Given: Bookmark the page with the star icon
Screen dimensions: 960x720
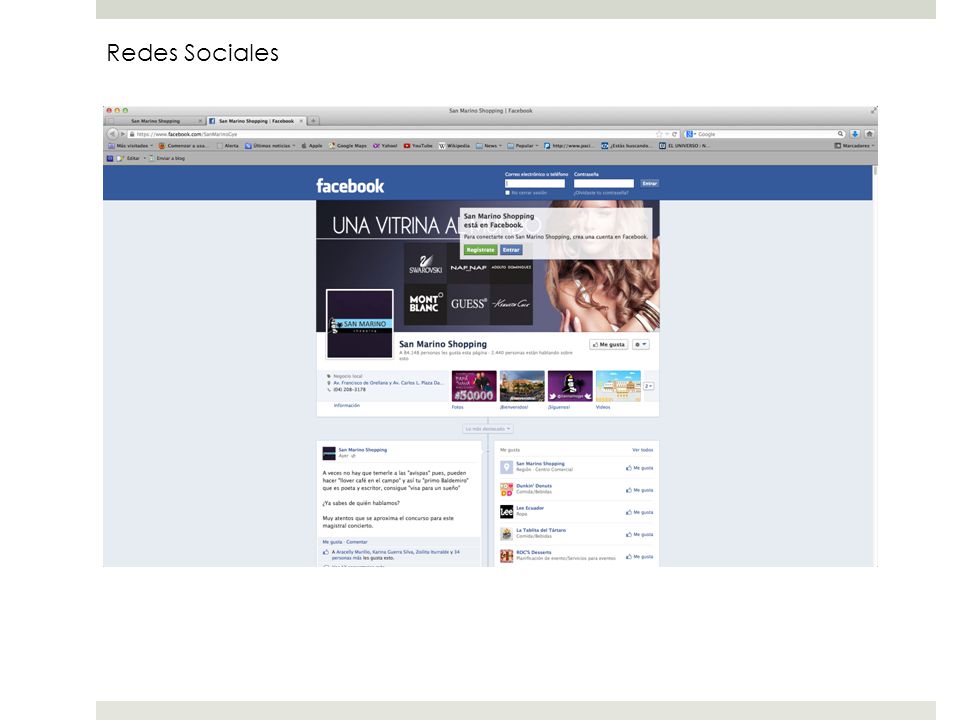Looking at the screenshot, I should click(x=659, y=134).
